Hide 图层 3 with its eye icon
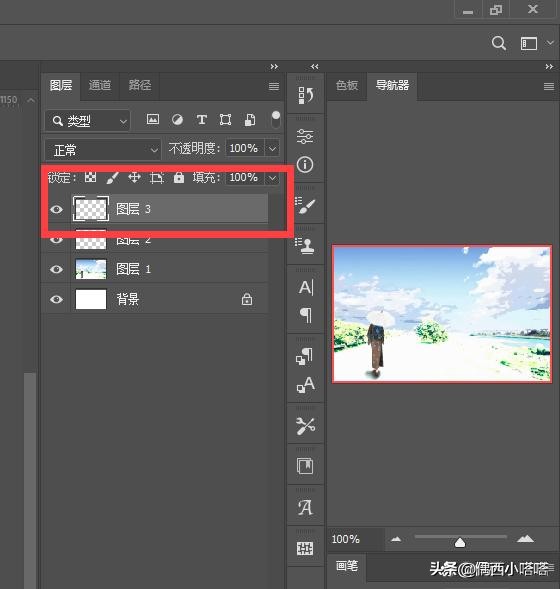Viewport: 560px width, 589px height. pos(56,209)
